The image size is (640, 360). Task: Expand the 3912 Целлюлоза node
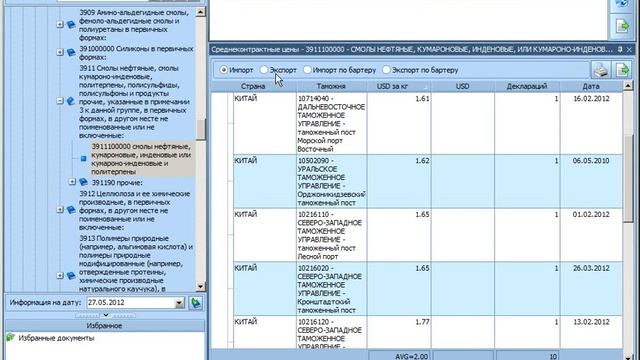click(x=60, y=210)
